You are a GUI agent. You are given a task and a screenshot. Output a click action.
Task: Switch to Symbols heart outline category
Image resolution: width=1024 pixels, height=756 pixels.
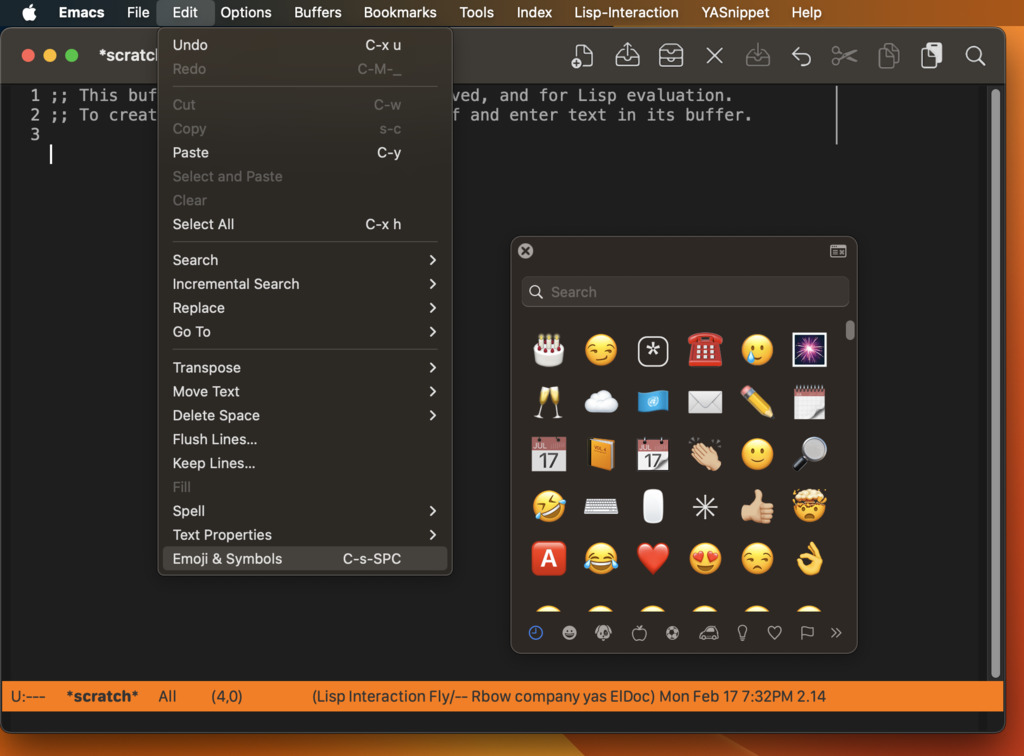click(775, 633)
